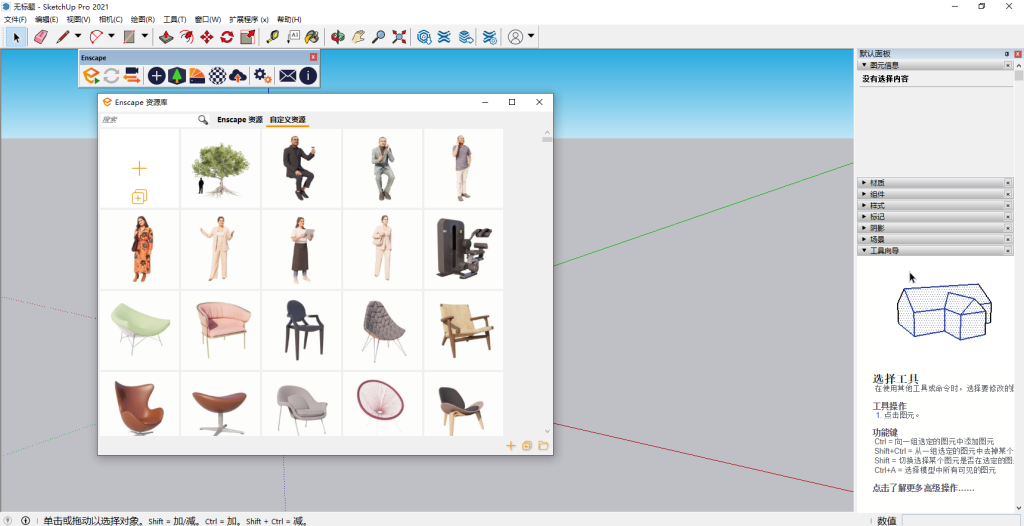Open the Enscape asset library tree icon
This screenshot has width=1024, height=526.
point(176,75)
